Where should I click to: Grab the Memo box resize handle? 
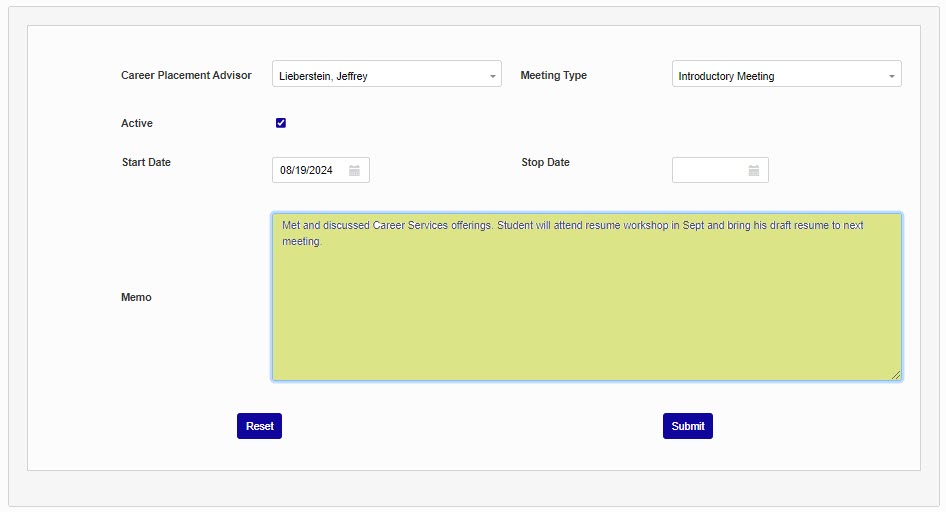tap(896, 375)
